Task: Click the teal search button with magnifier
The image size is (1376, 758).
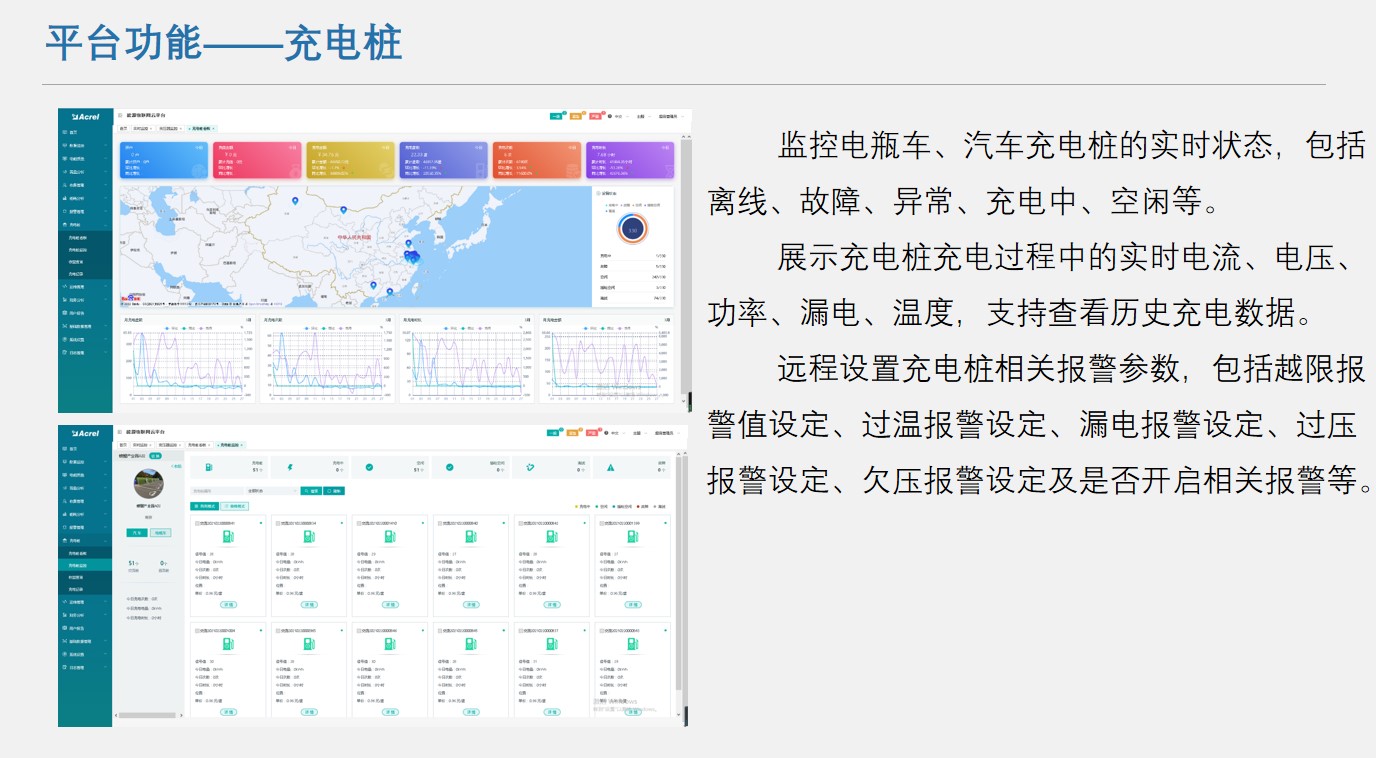Action: (x=313, y=491)
